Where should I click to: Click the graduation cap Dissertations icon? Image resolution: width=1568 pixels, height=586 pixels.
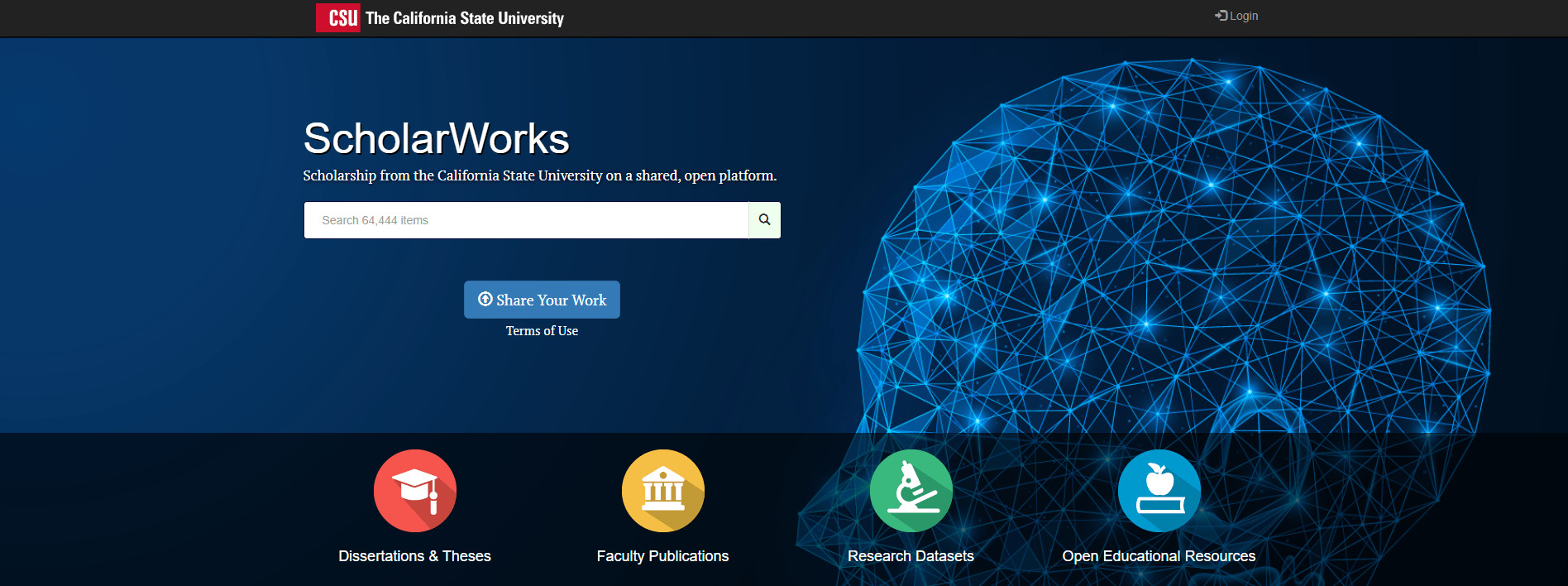tap(415, 491)
